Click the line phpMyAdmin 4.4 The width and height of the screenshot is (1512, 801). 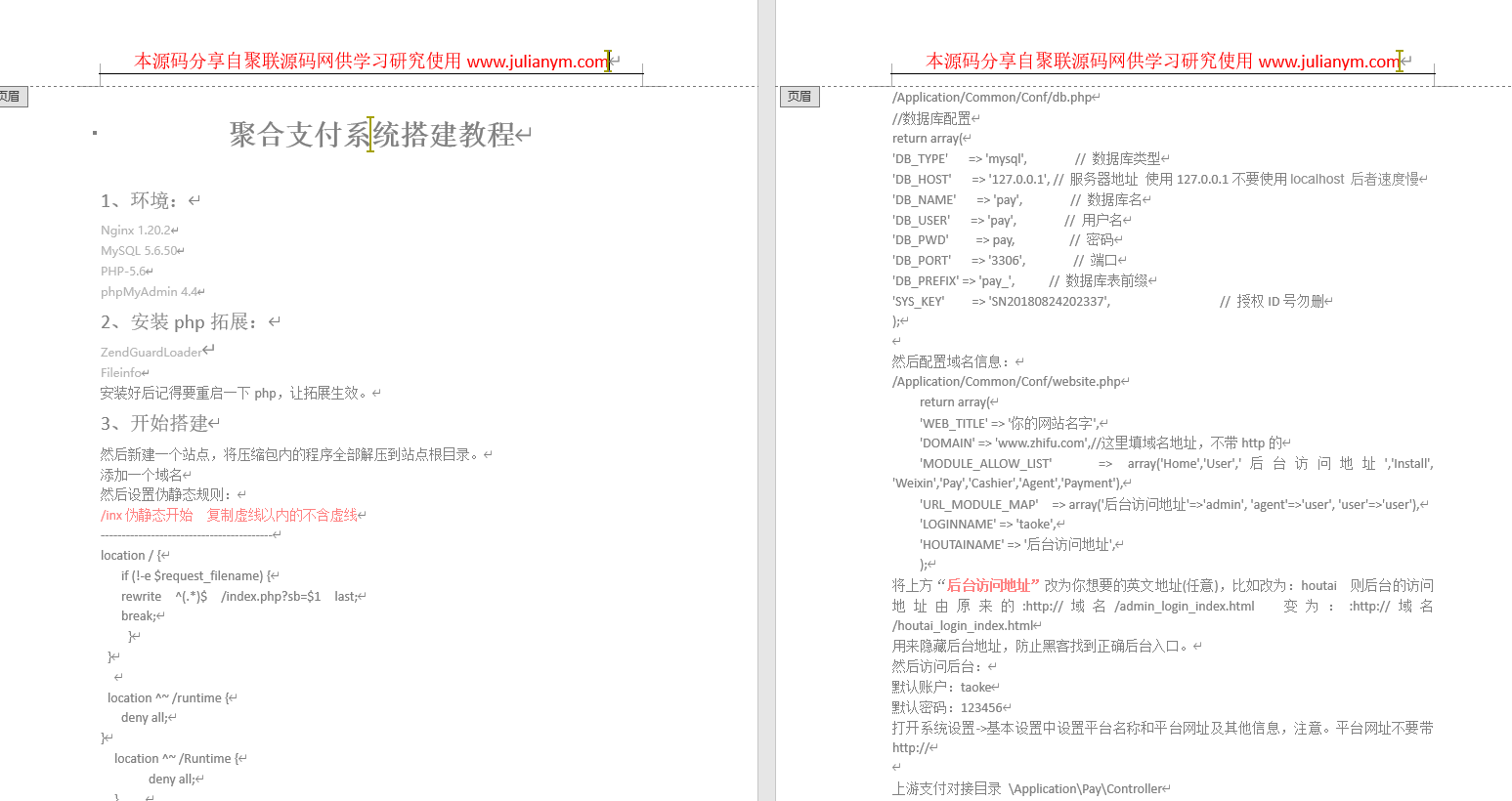[x=150, y=292]
